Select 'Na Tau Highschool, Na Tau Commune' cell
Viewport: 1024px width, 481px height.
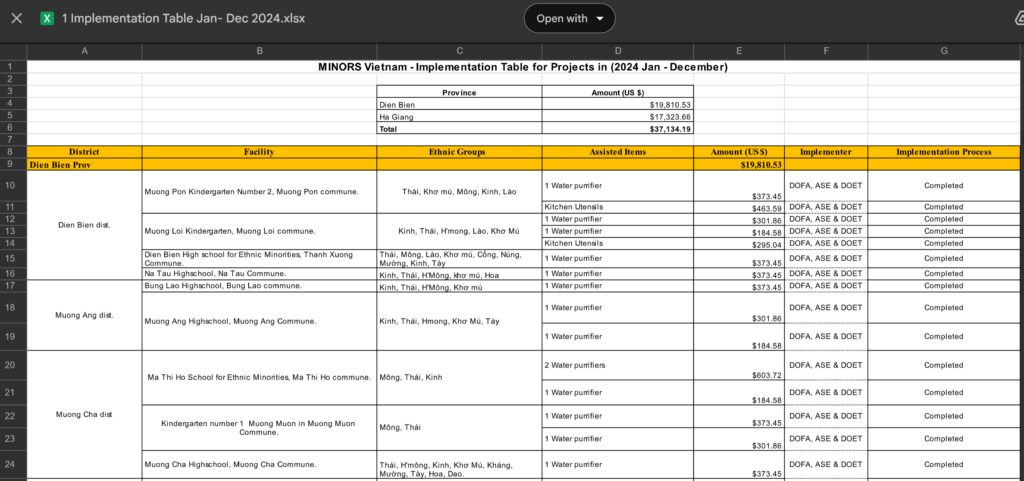(x=259, y=273)
